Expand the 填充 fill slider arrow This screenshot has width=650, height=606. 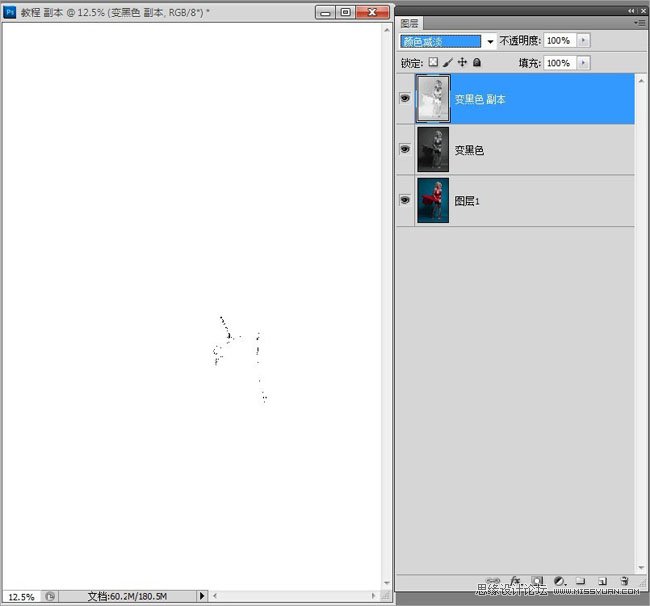[x=583, y=63]
